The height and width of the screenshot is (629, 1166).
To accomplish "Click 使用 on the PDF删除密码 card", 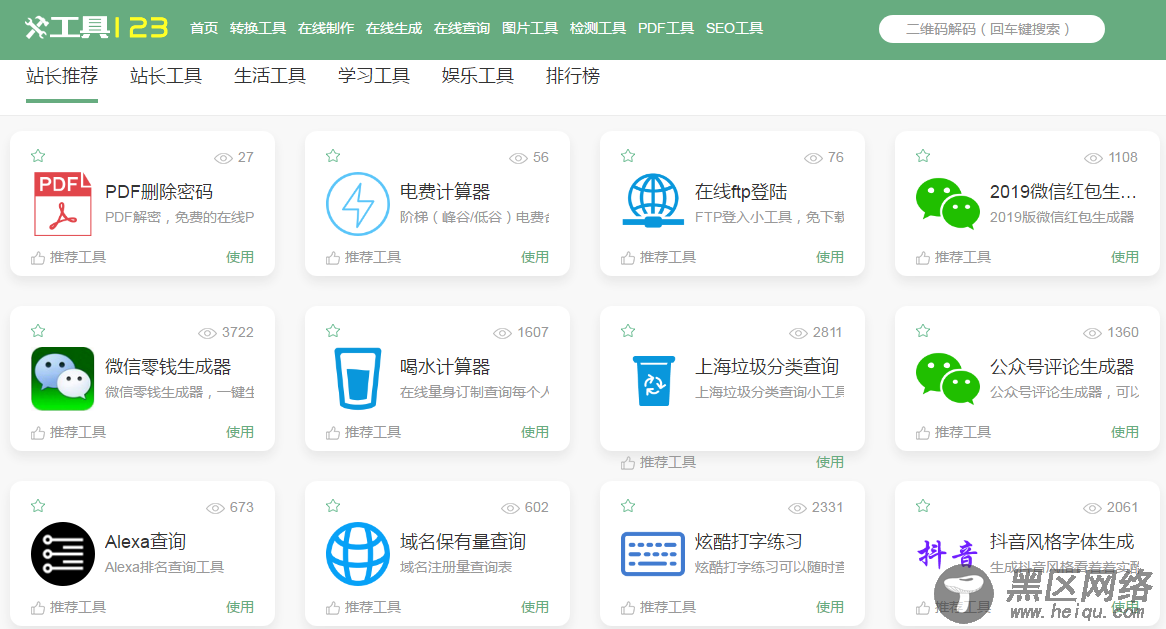I will (240, 257).
